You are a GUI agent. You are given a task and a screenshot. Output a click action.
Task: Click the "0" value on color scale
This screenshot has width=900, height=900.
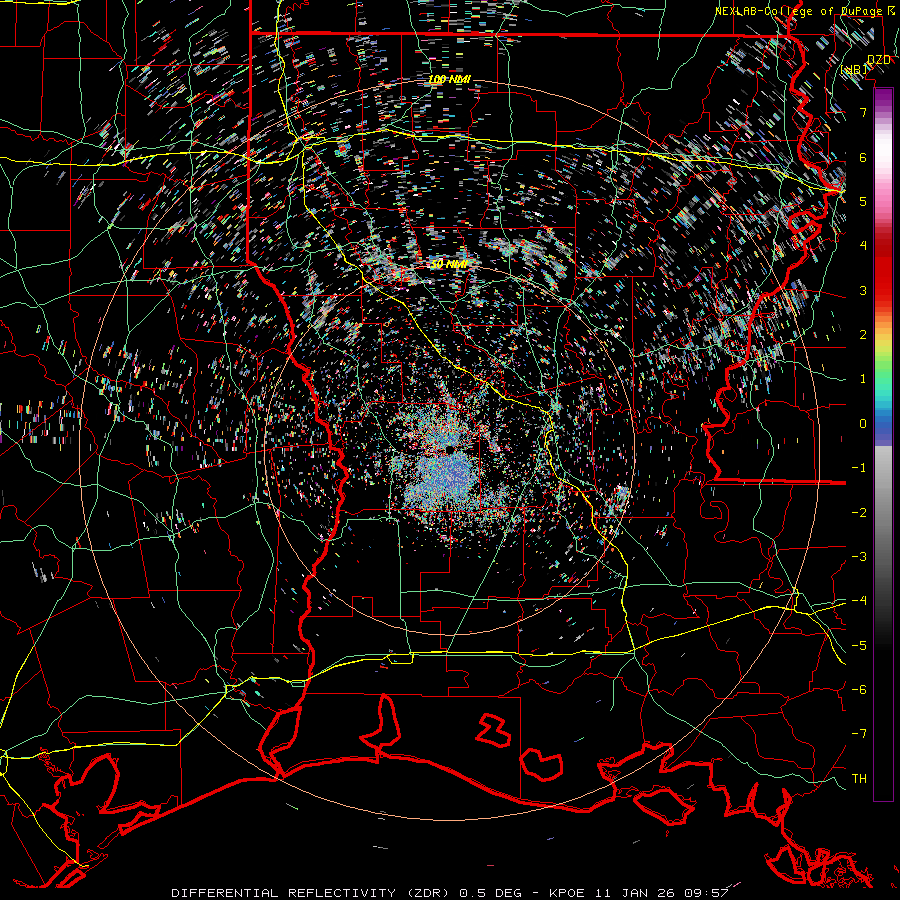(863, 424)
